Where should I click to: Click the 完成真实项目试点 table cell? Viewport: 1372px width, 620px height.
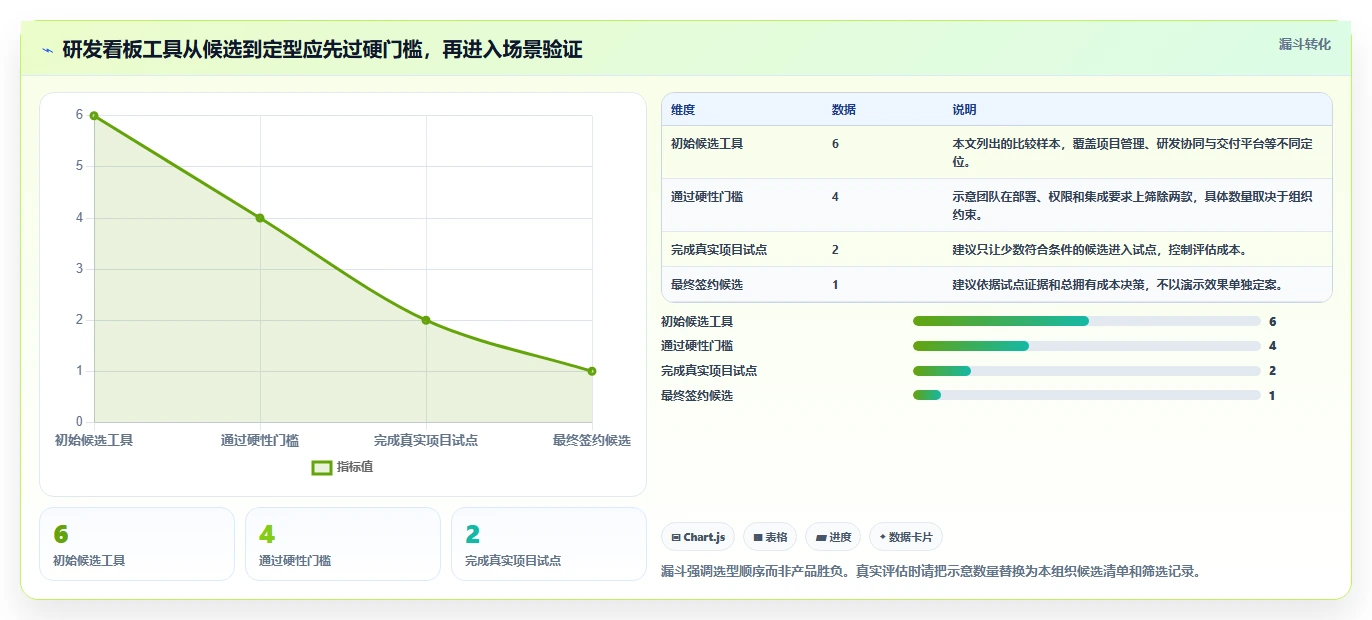coord(719,250)
